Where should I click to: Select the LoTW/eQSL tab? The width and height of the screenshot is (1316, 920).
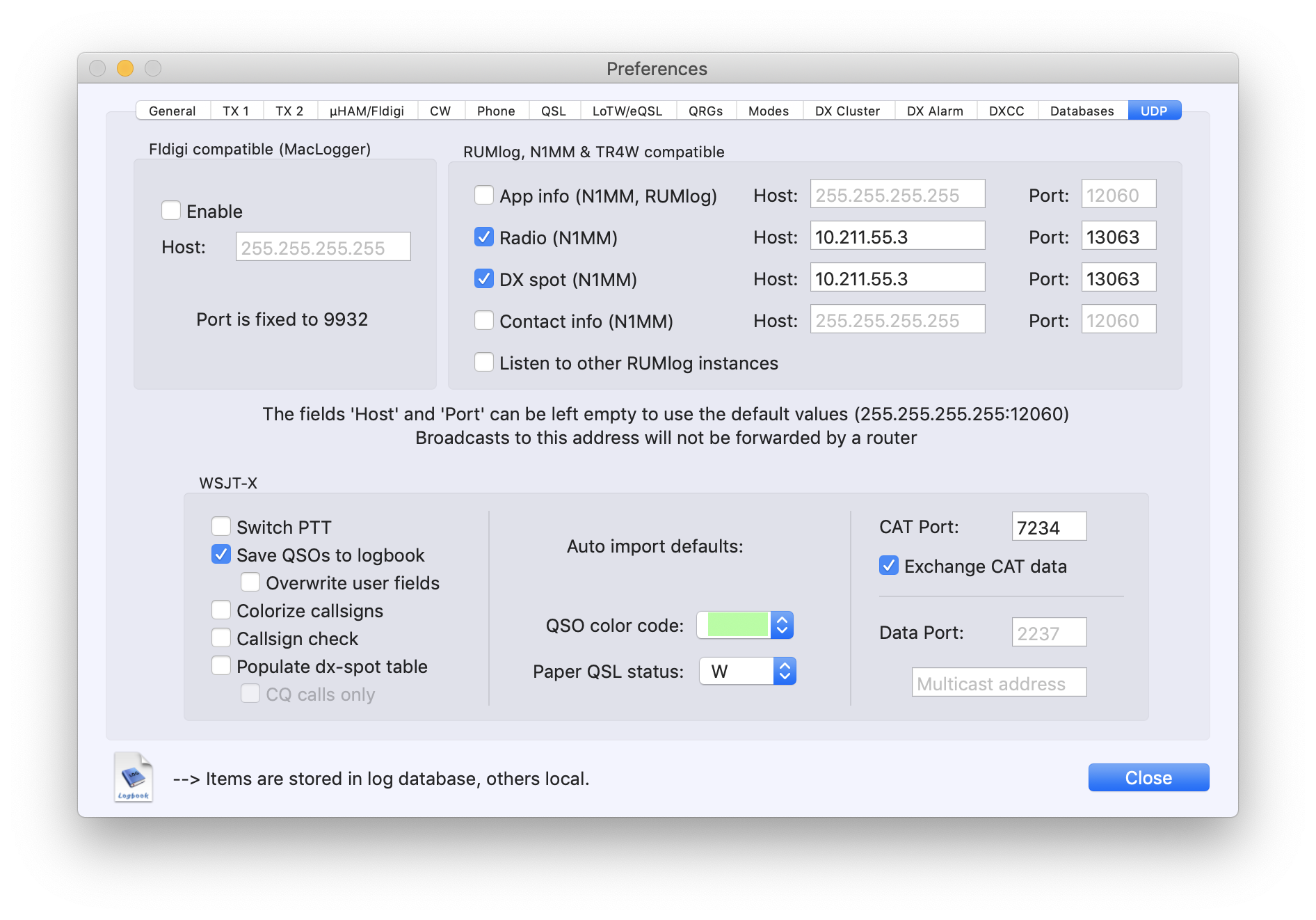pos(627,111)
